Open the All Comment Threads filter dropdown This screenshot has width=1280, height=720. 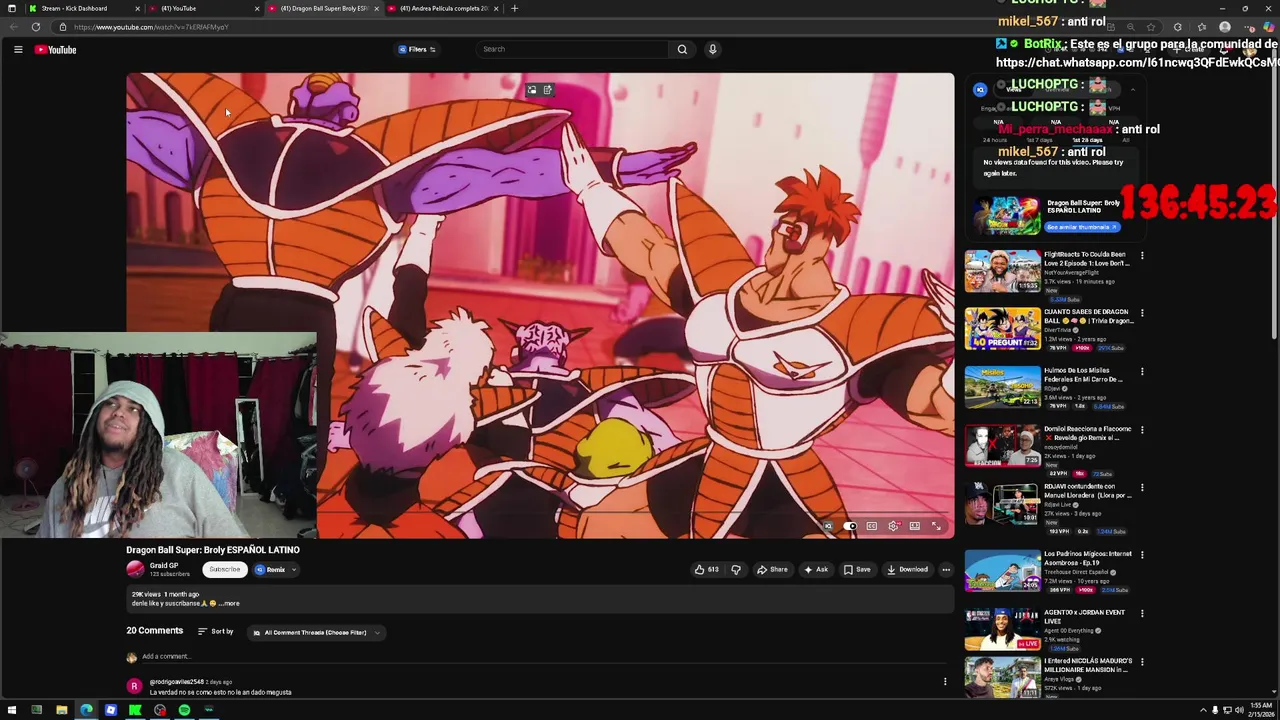[x=316, y=633]
